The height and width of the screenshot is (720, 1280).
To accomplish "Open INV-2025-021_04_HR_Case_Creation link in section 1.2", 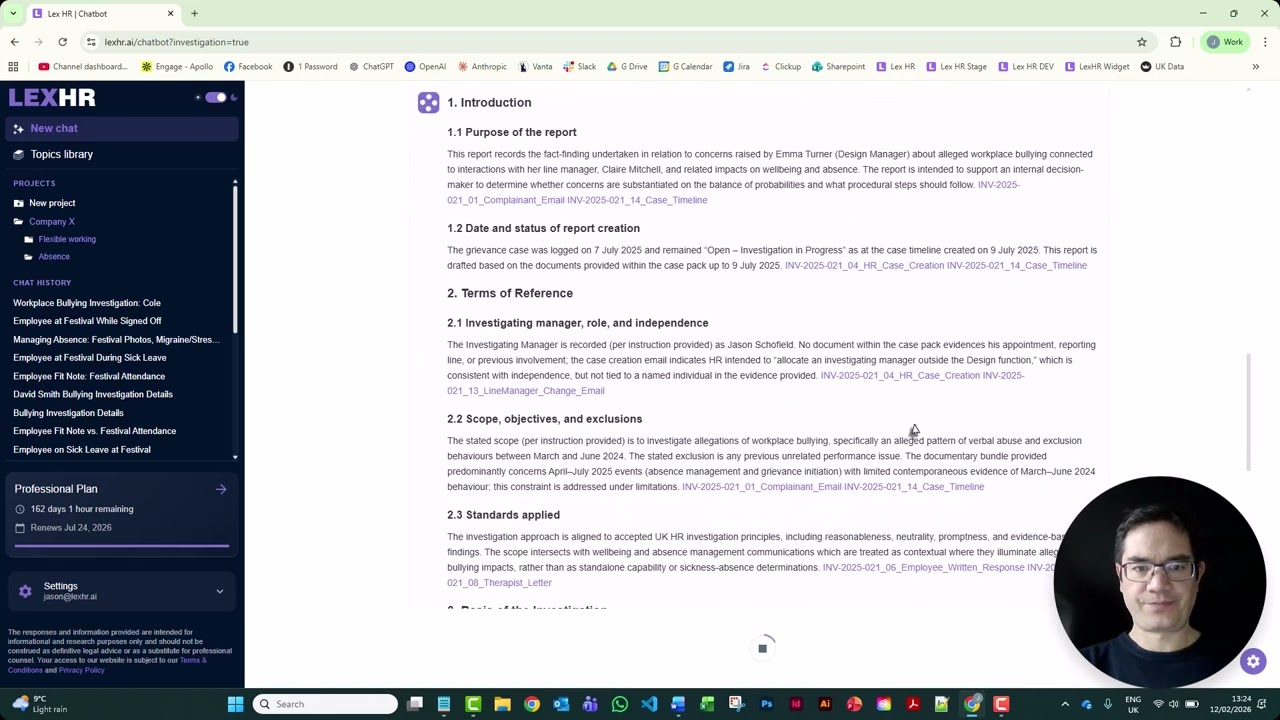I will click(865, 265).
